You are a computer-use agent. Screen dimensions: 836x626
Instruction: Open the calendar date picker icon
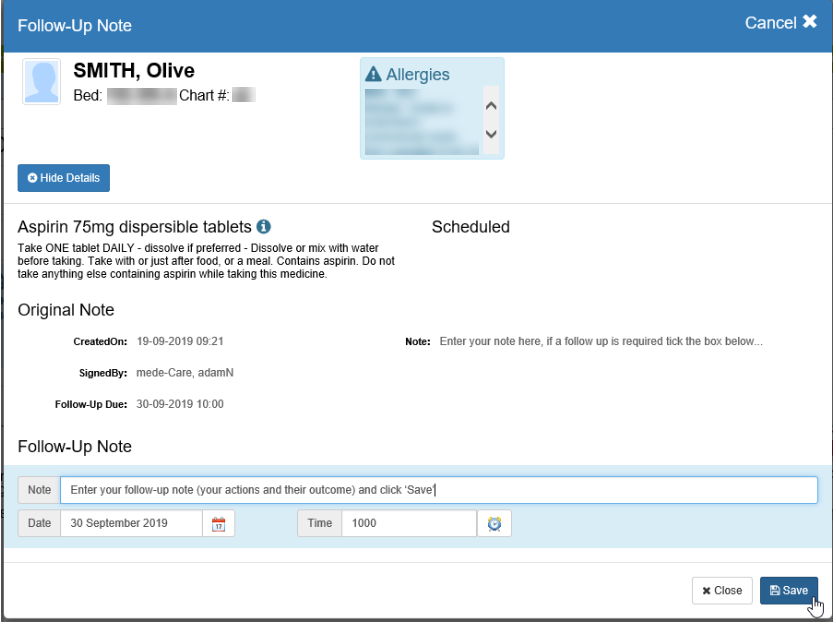click(219, 524)
